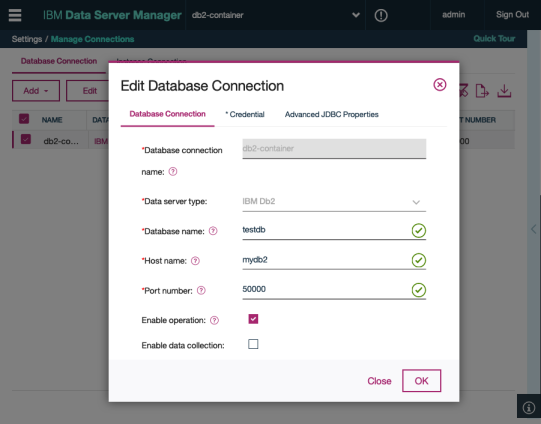Toggle the select-all checkbox in table header
This screenshot has height=424, width=541.
24,119
